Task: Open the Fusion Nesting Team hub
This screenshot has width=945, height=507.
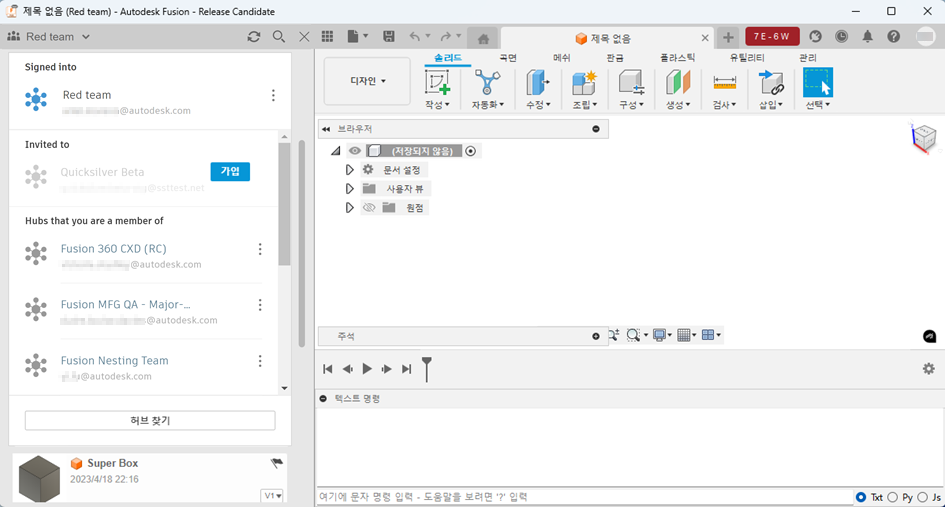Action: tap(115, 361)
